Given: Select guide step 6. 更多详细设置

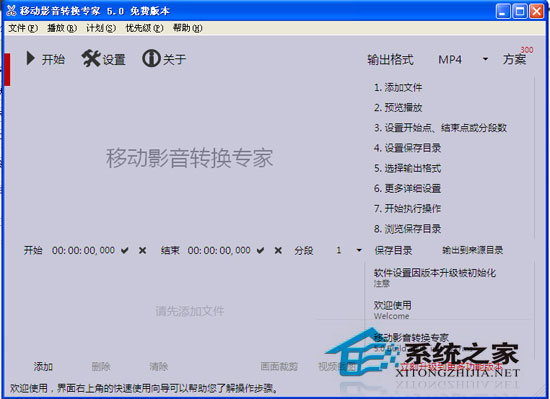Looking at the screenshot, I should [x=408, y=188].
